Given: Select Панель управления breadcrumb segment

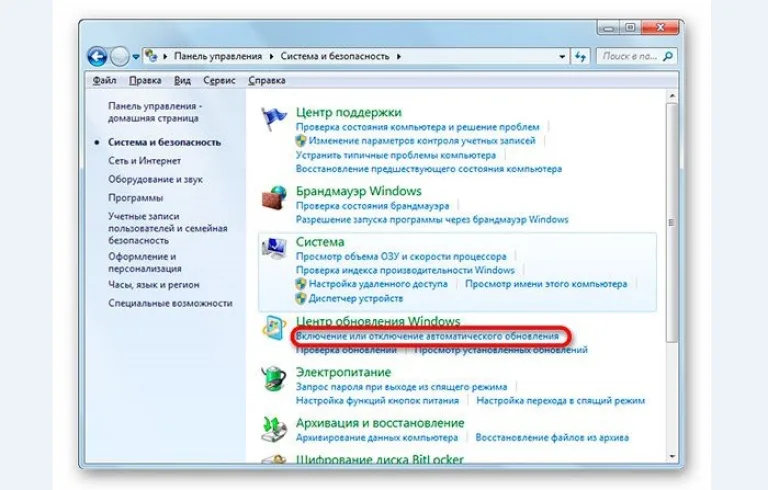Looking at the screenshot, I should tap(218, 56).
